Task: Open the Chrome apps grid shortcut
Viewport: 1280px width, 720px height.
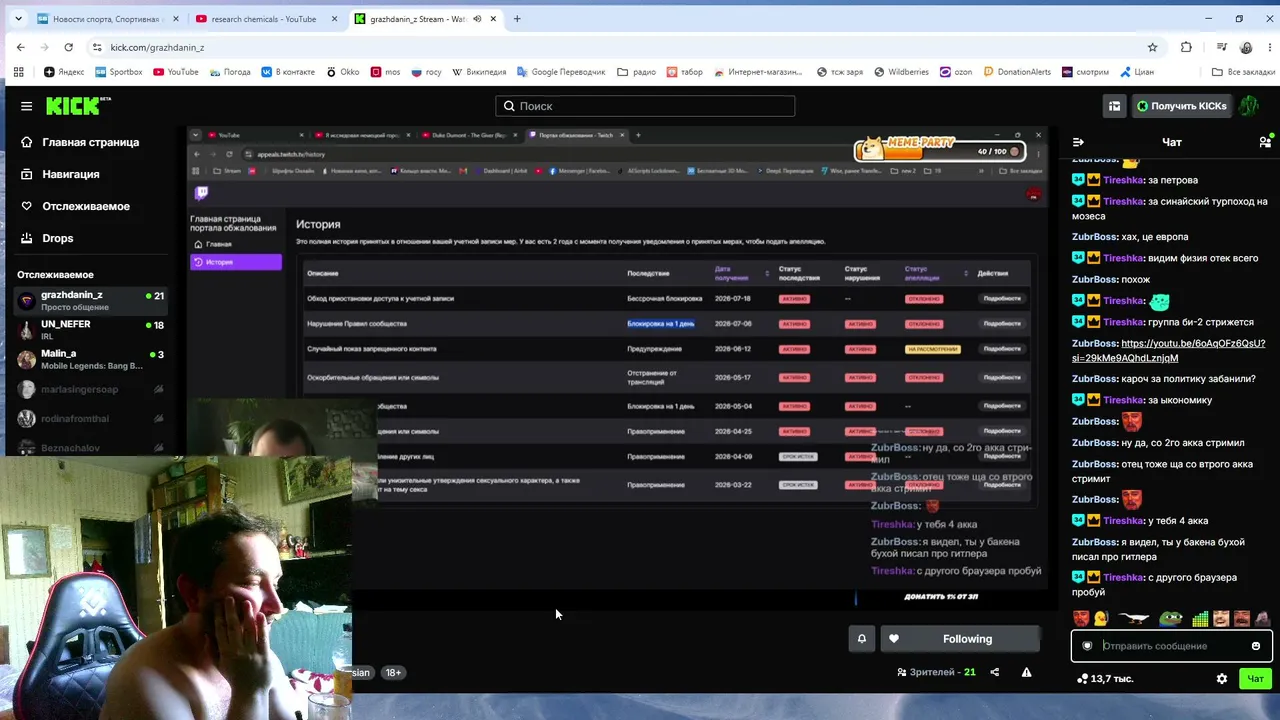Action: (x=18, y=72)
